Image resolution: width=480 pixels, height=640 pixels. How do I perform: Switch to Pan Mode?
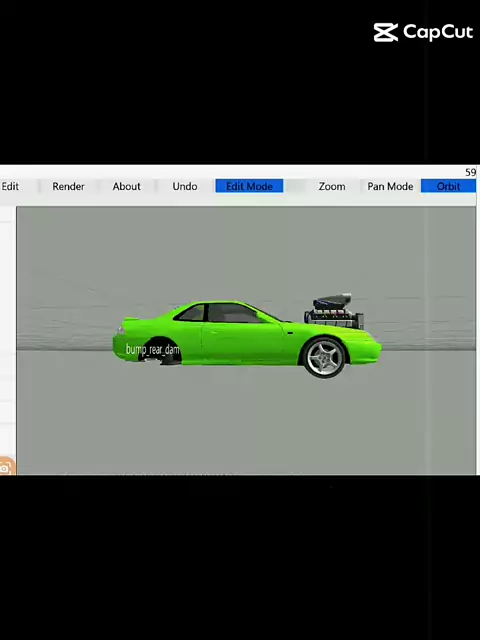pyautogui.click(x=390, y=186)
